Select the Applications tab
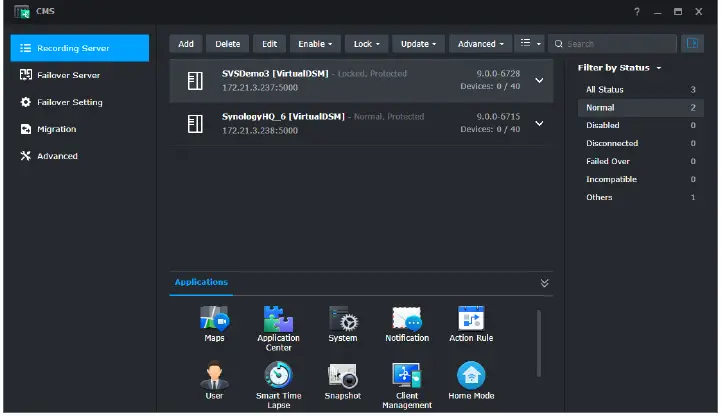Image resolution: width=722 pixels, height=416 pixels. [201, 282]
